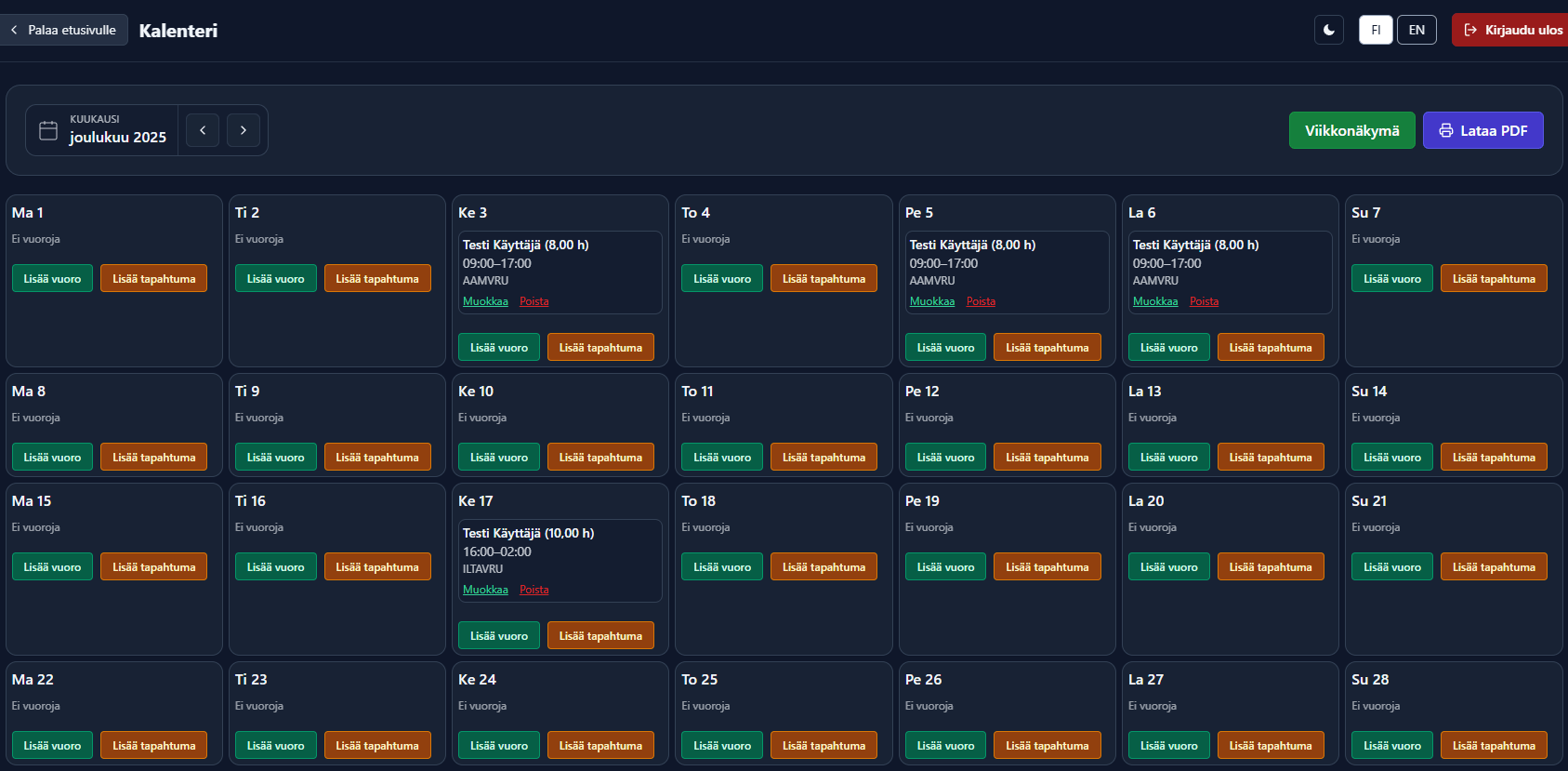Go to next month with right chevron
Image resolution: width=1568 pixels, height=771 pixels.
(x=244, y=130)
